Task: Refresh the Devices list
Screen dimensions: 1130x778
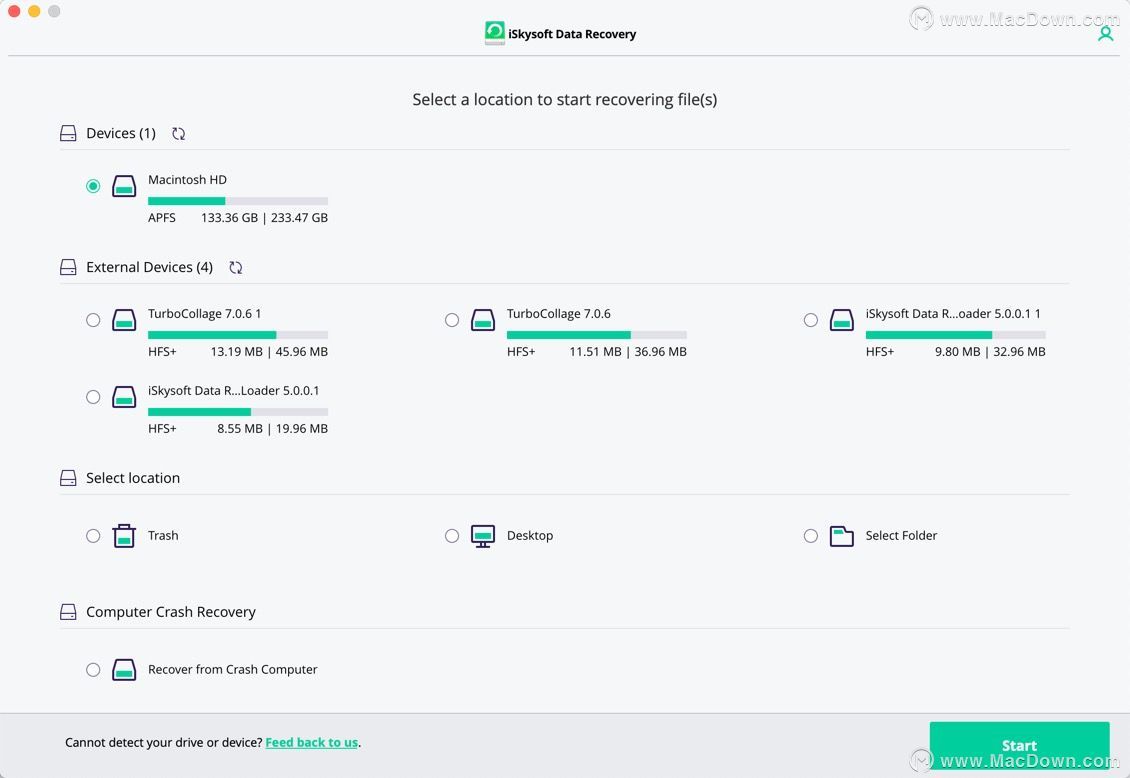Action: (x=179, y=133)
